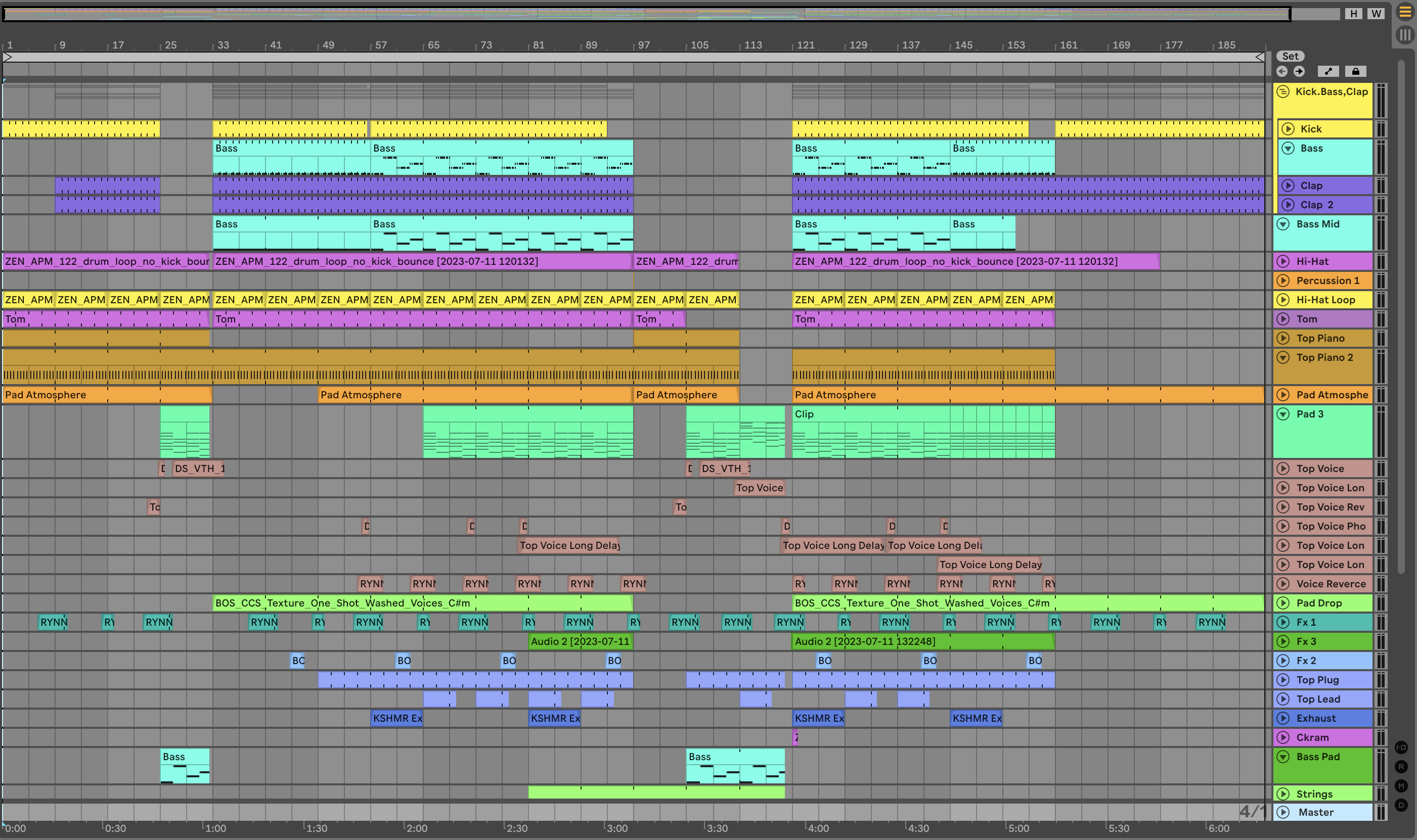Select the Percussion 1 track header

click(x=1327, y=281)
